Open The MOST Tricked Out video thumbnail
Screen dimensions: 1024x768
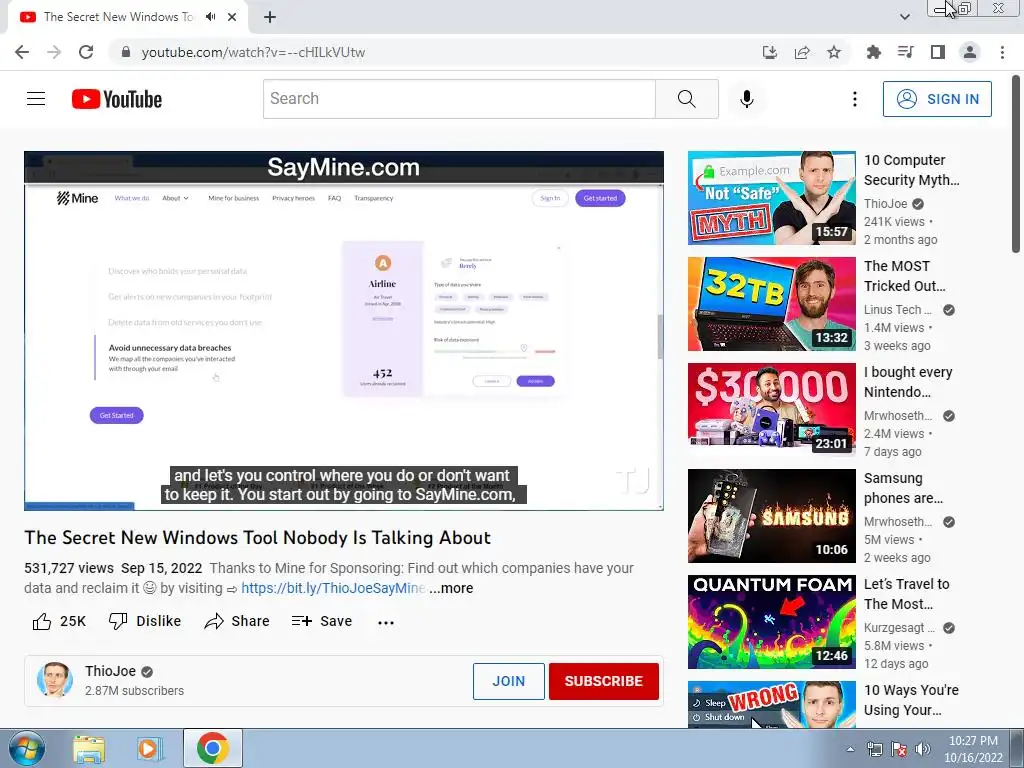(771, 304)
